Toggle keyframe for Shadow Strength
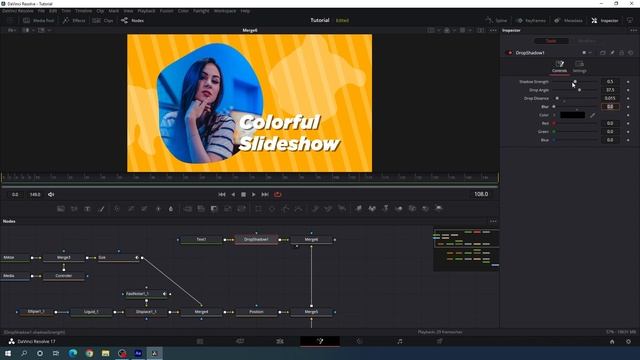Screen dimensions: 640x360 [628, 82]
